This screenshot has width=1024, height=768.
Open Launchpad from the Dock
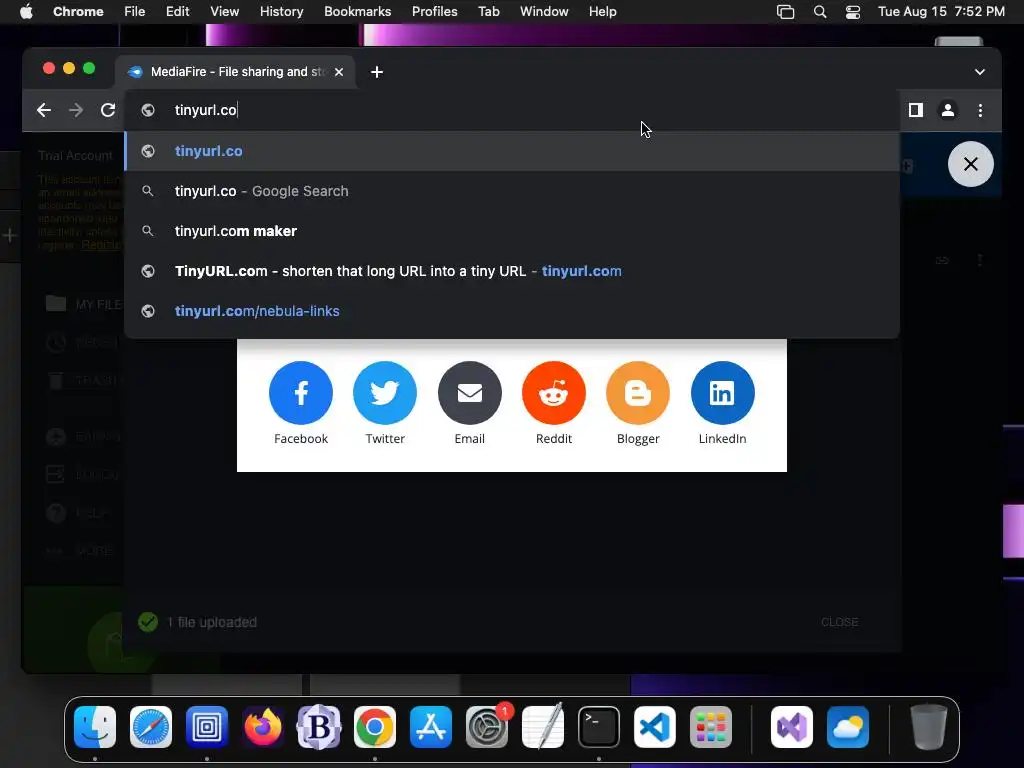click(711, 727)
